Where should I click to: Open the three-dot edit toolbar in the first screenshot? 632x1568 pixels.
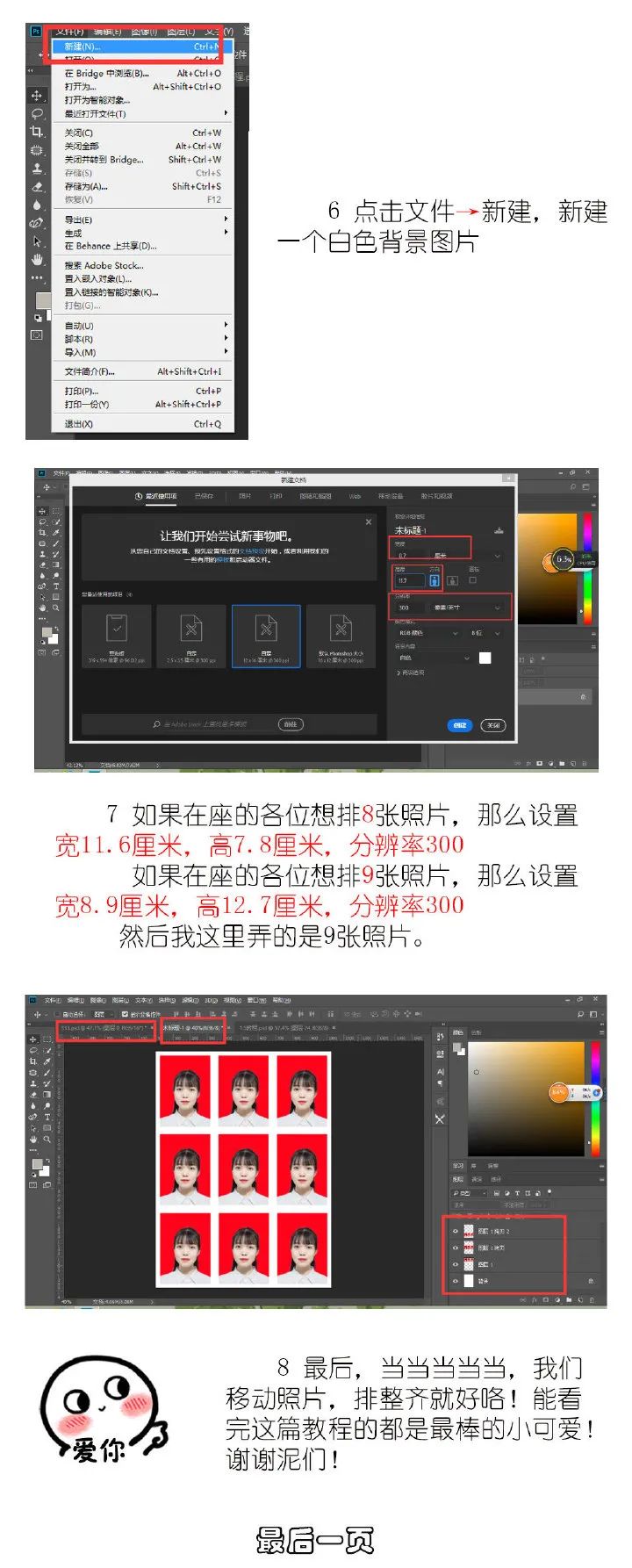coord(37,277)
